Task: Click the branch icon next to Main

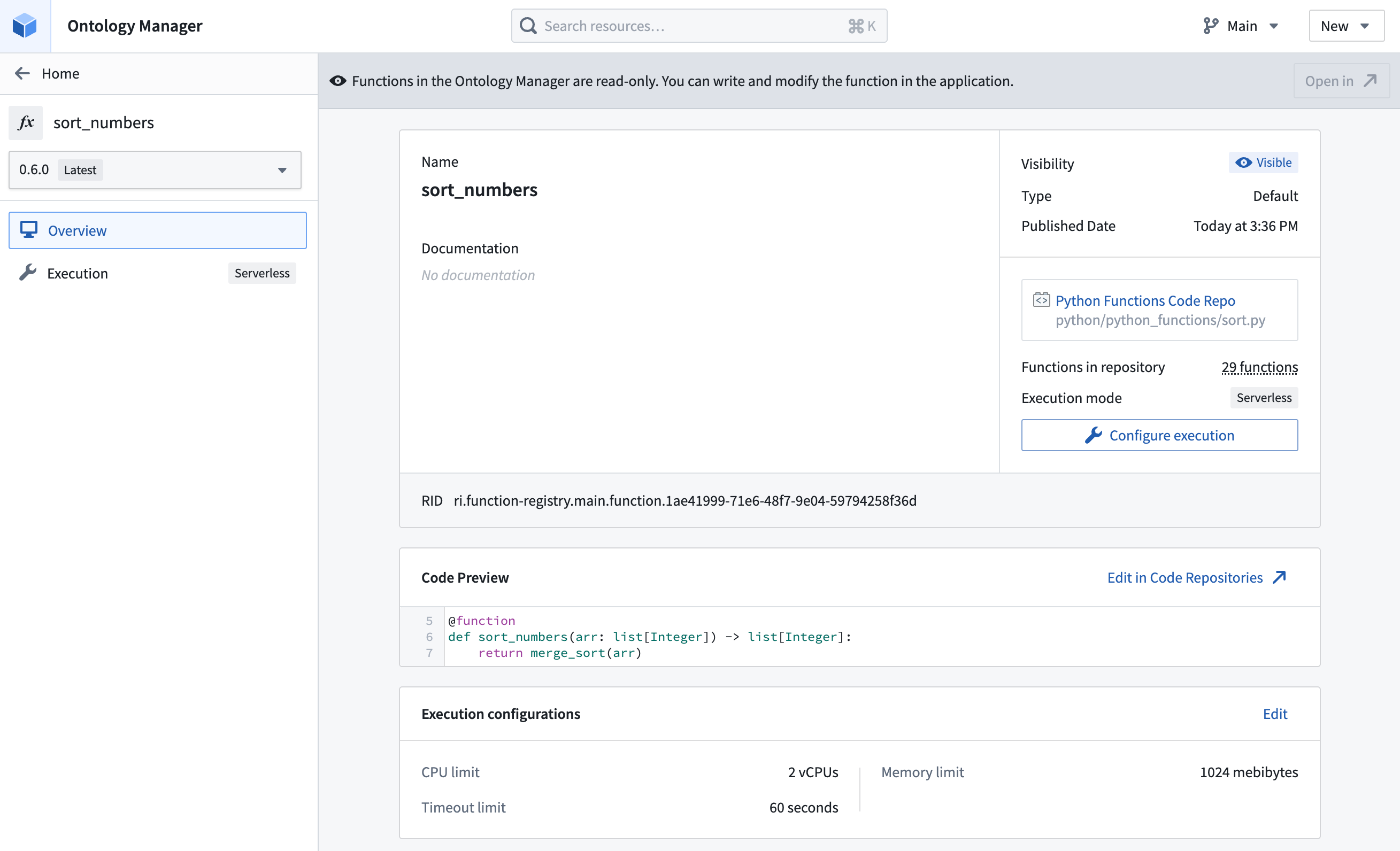Action: coord(1210,26)
